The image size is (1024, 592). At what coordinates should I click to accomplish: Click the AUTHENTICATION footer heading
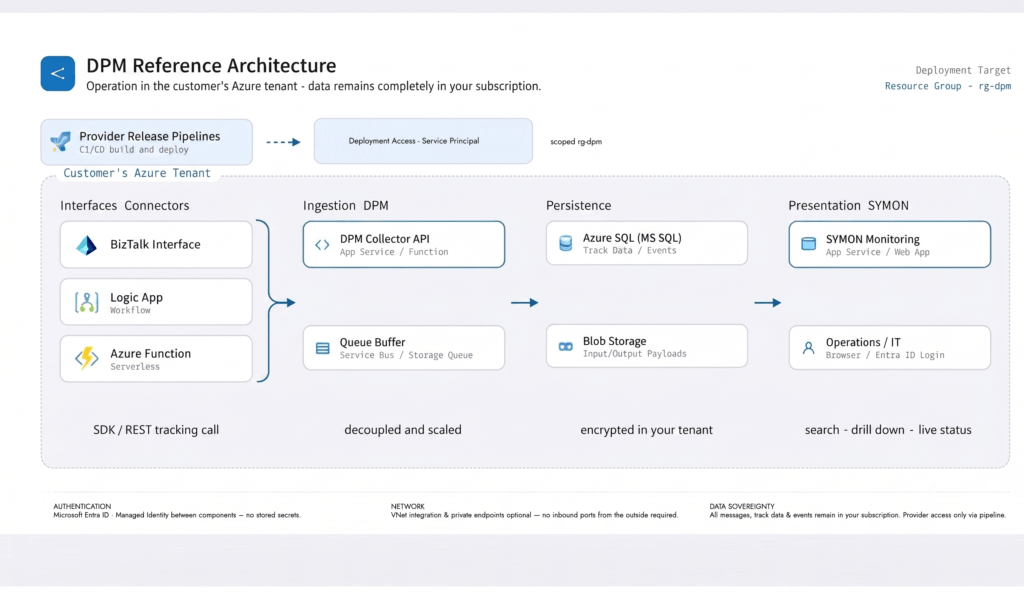pyautogui.click(x=82, y=506)
